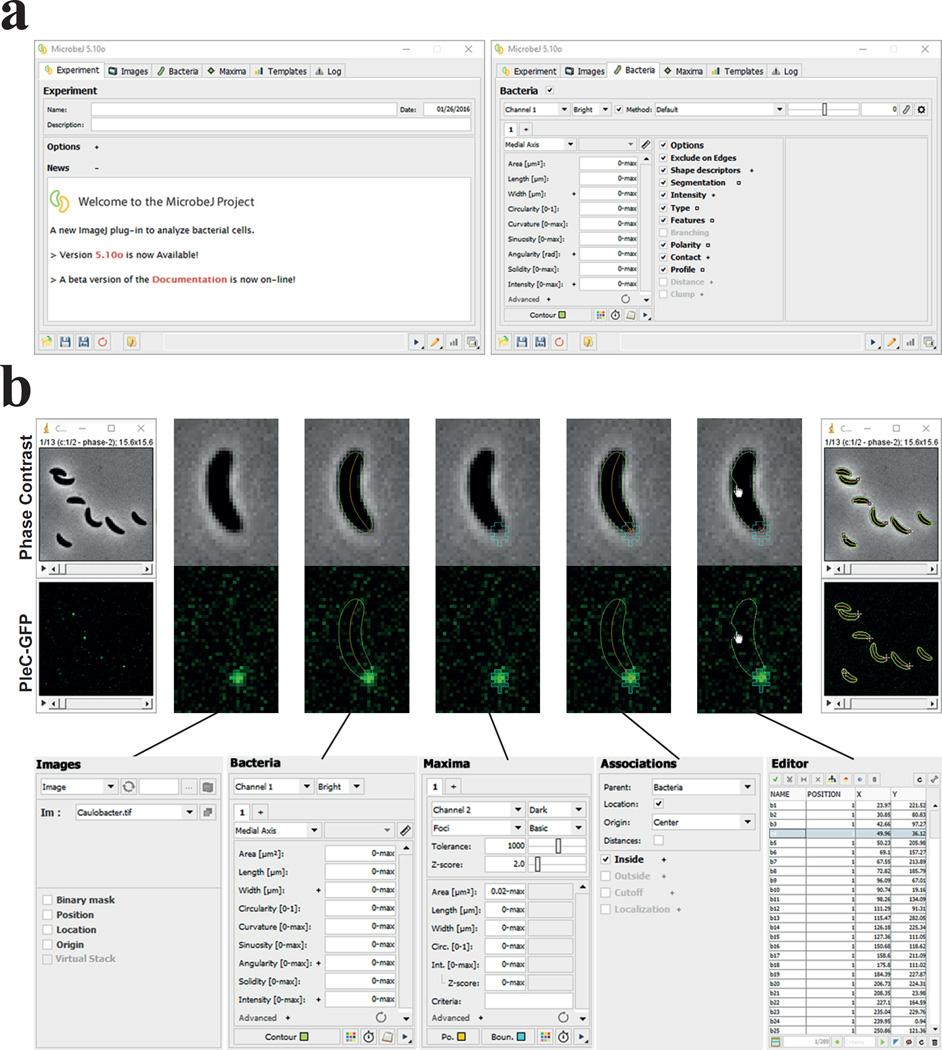Click the red reset icon in left MicrobeJ window
Viewport: 942px width, 1050px height.
[102, 341]
